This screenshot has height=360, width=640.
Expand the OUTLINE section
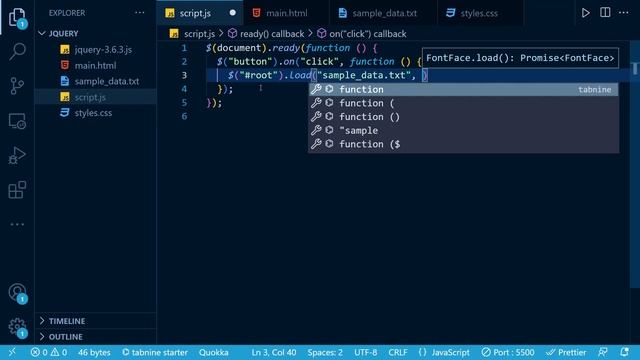click(96, 337)
